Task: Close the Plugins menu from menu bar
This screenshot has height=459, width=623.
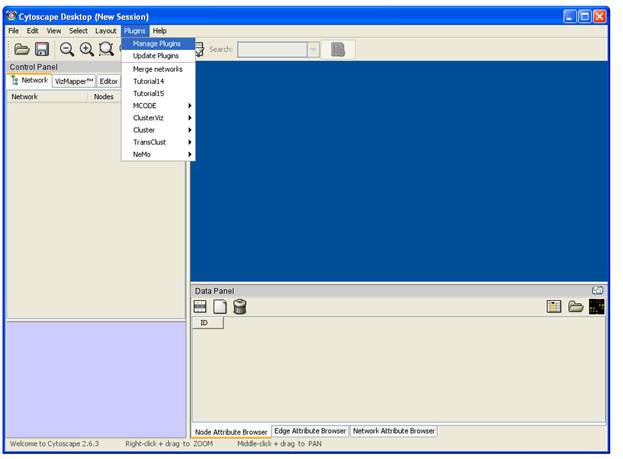Action: [x=135, y=31]
